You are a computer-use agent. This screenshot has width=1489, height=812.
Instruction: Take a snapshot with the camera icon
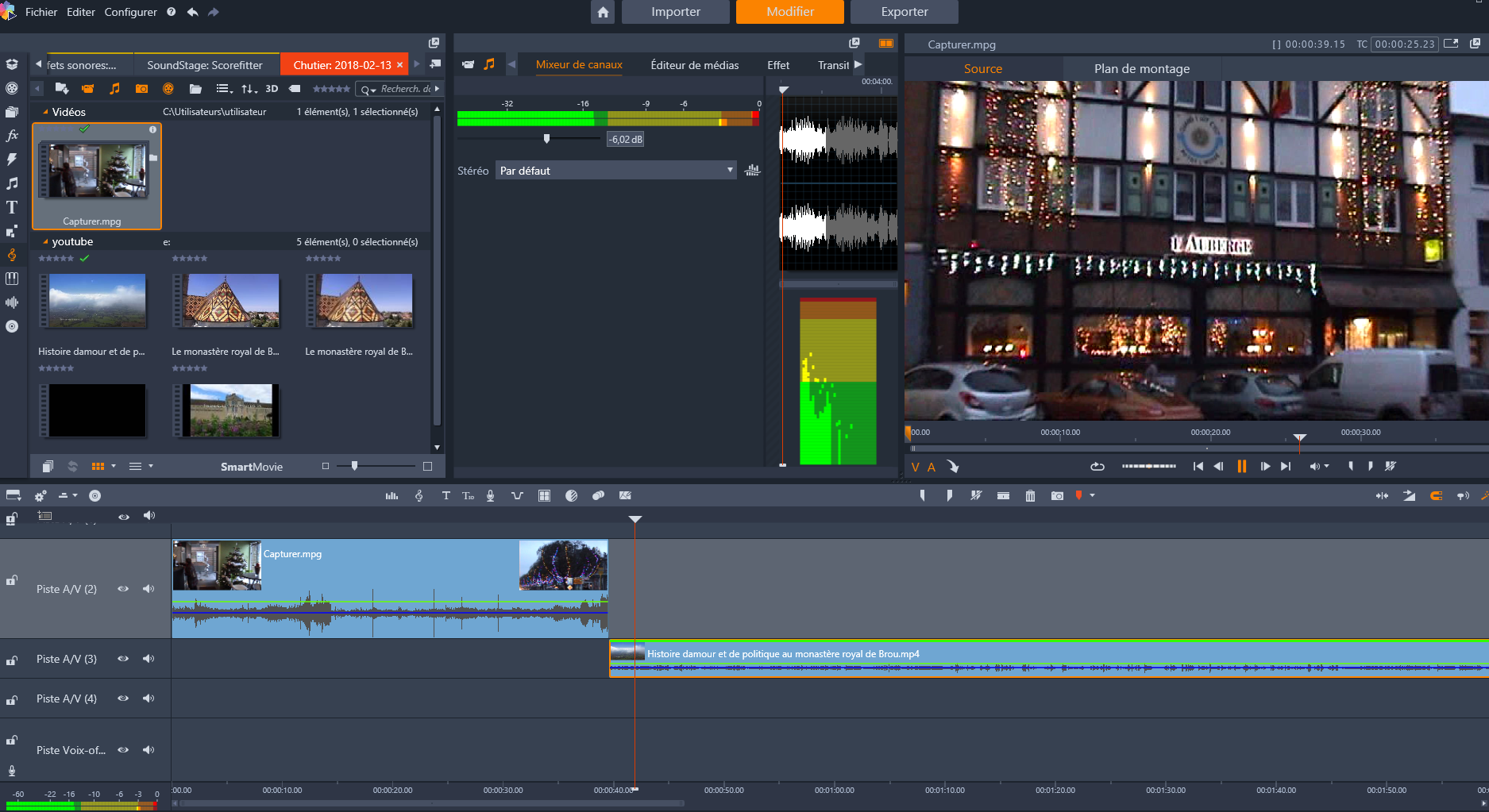(x=1057, y=495)
